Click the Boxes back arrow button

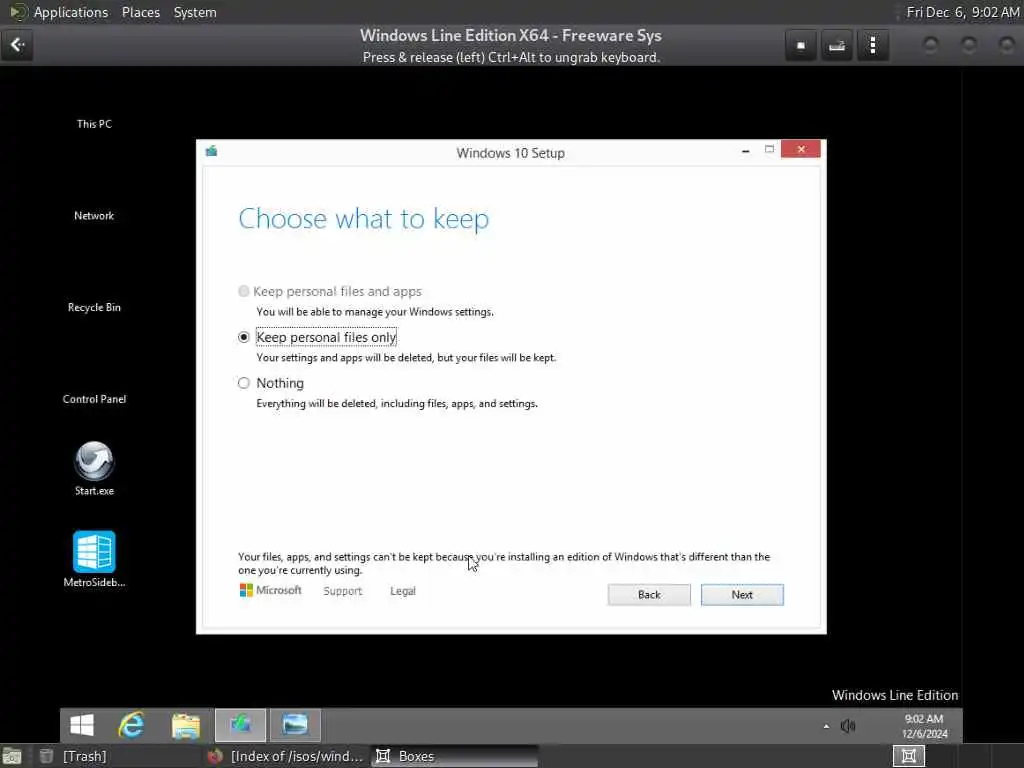17,45
